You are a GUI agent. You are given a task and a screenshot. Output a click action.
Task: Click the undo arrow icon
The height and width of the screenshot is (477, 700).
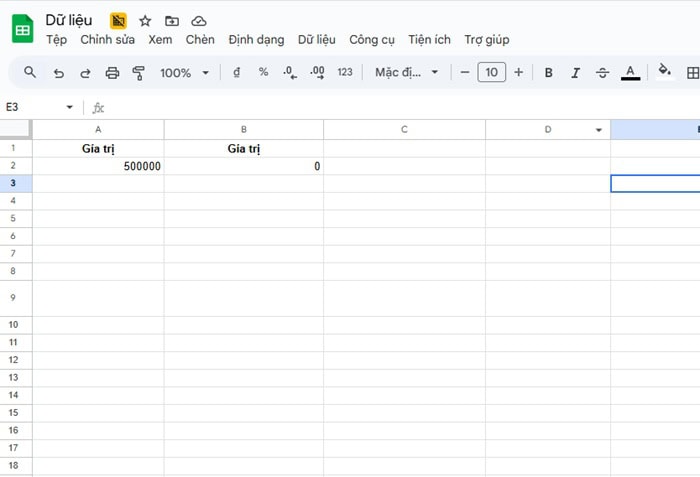click(x=58, y=72)
